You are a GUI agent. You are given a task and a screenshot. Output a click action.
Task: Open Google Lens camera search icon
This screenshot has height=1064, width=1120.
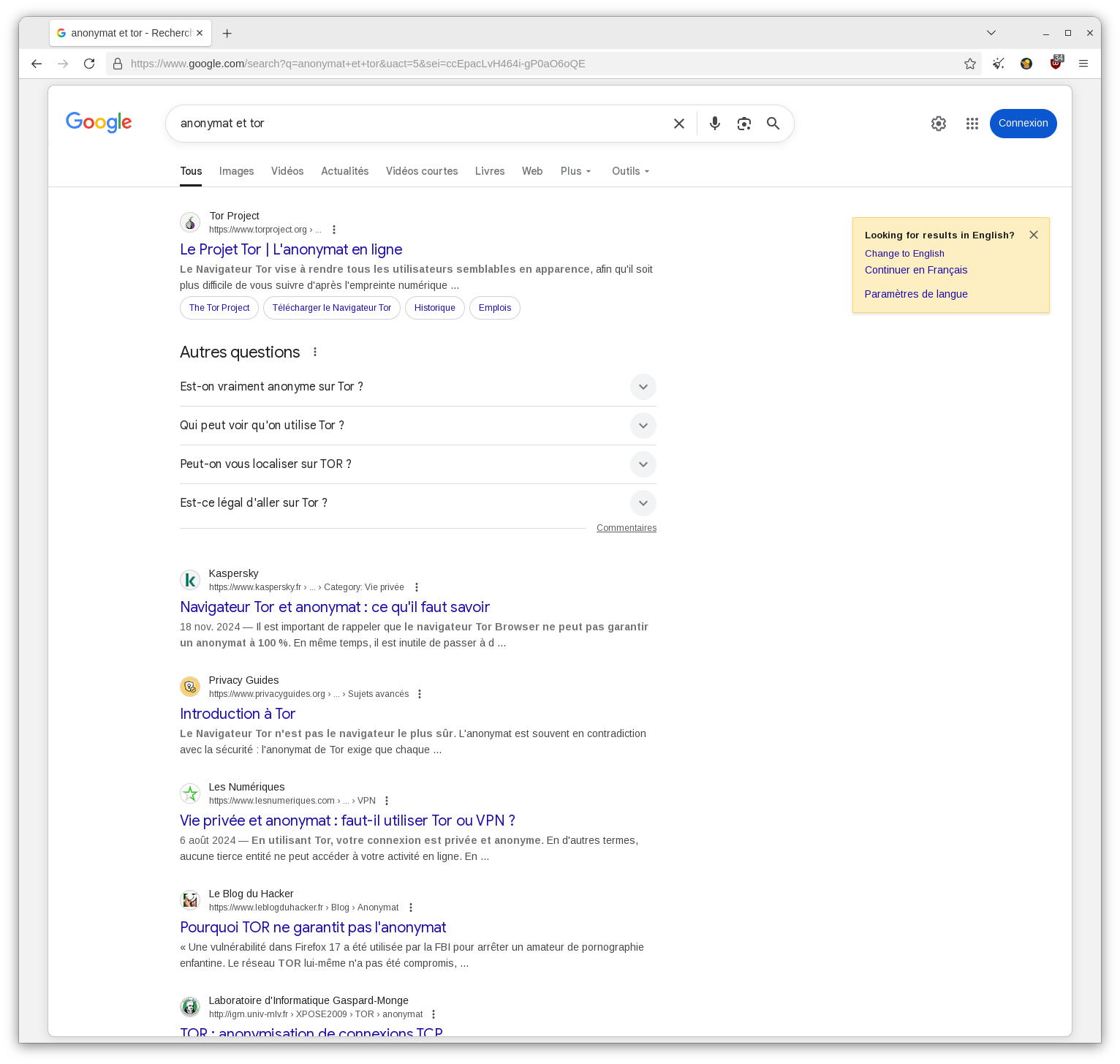click(x=743, y=124)
